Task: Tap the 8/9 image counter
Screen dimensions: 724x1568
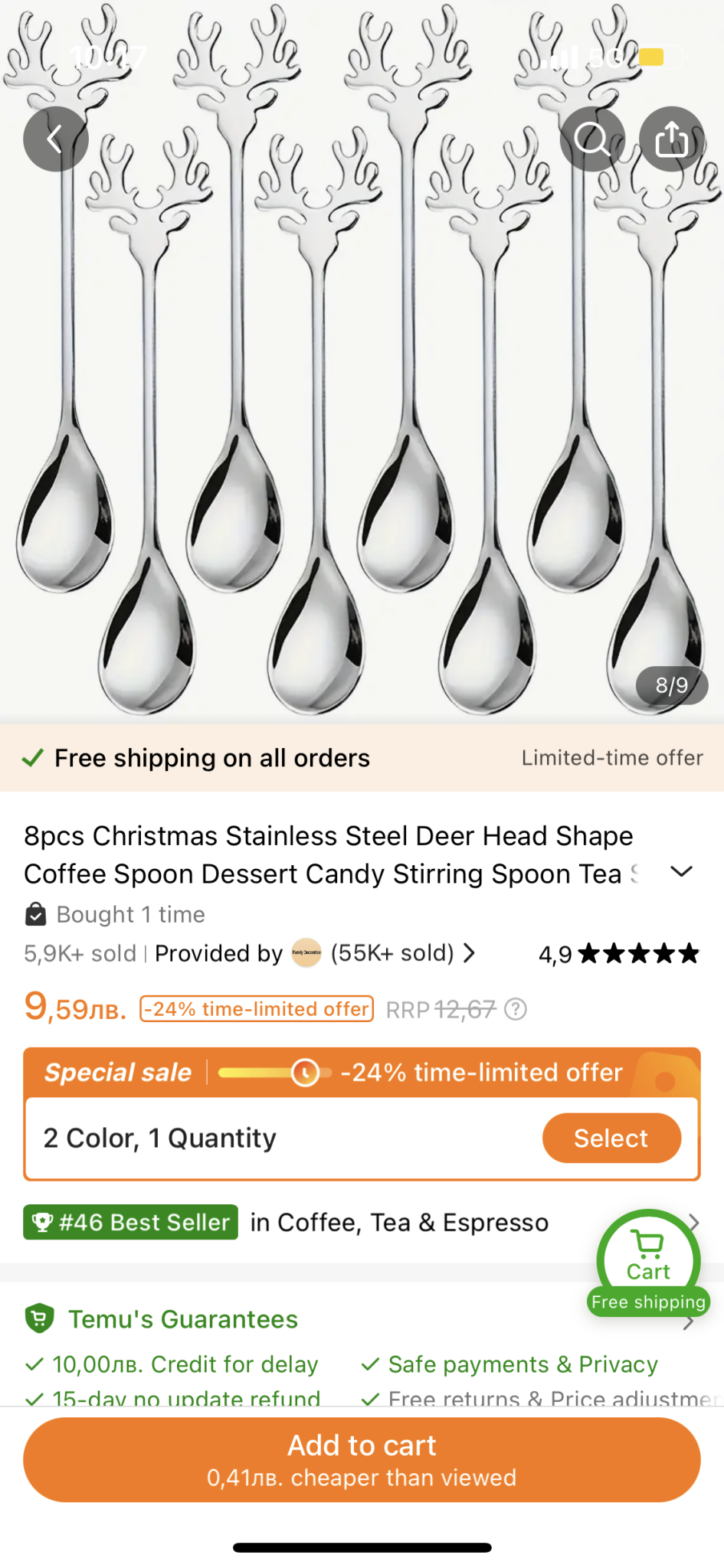Action: (x=671, y=685)
